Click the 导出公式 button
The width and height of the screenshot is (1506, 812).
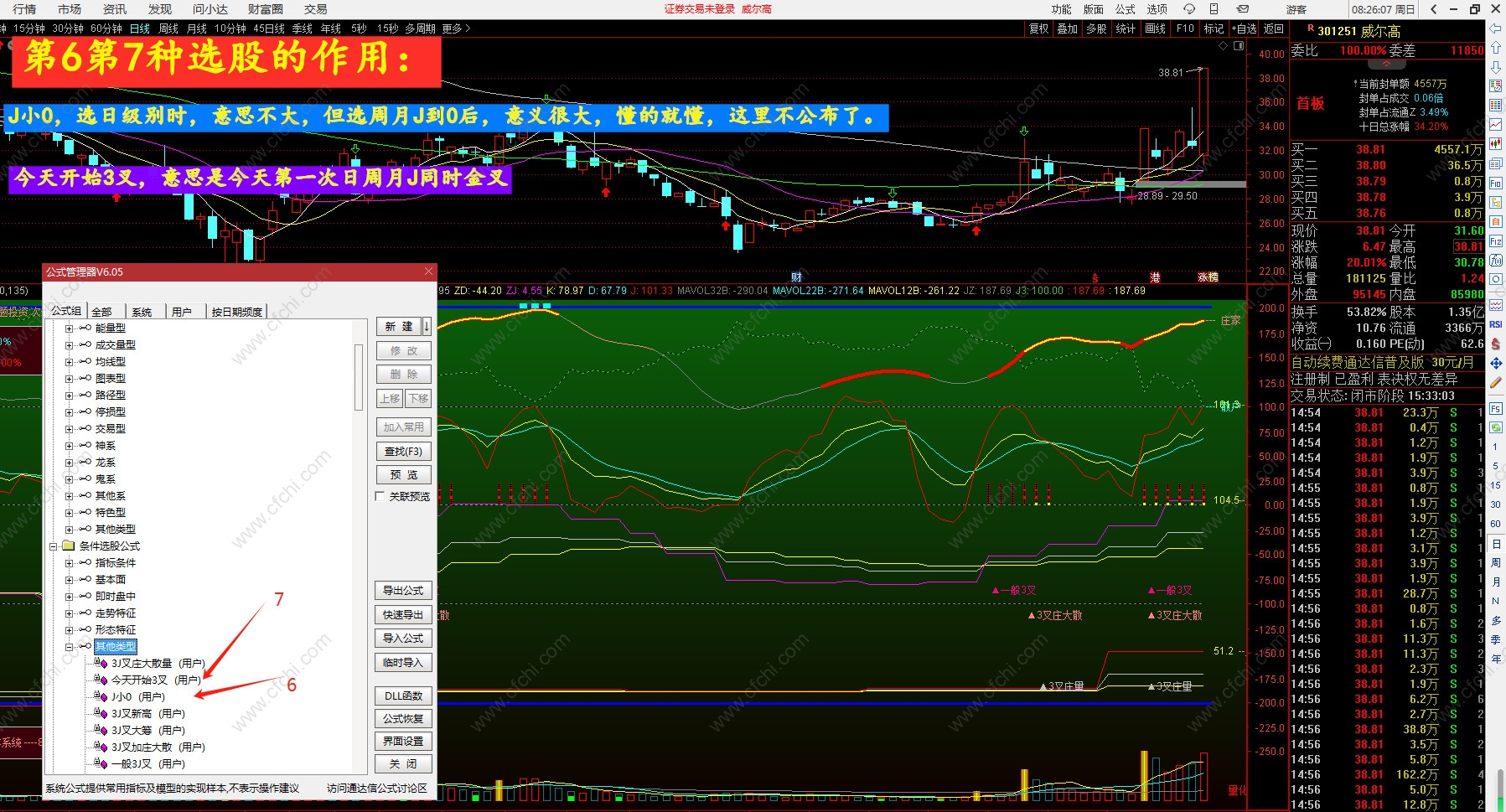click(x=403, y=591)
